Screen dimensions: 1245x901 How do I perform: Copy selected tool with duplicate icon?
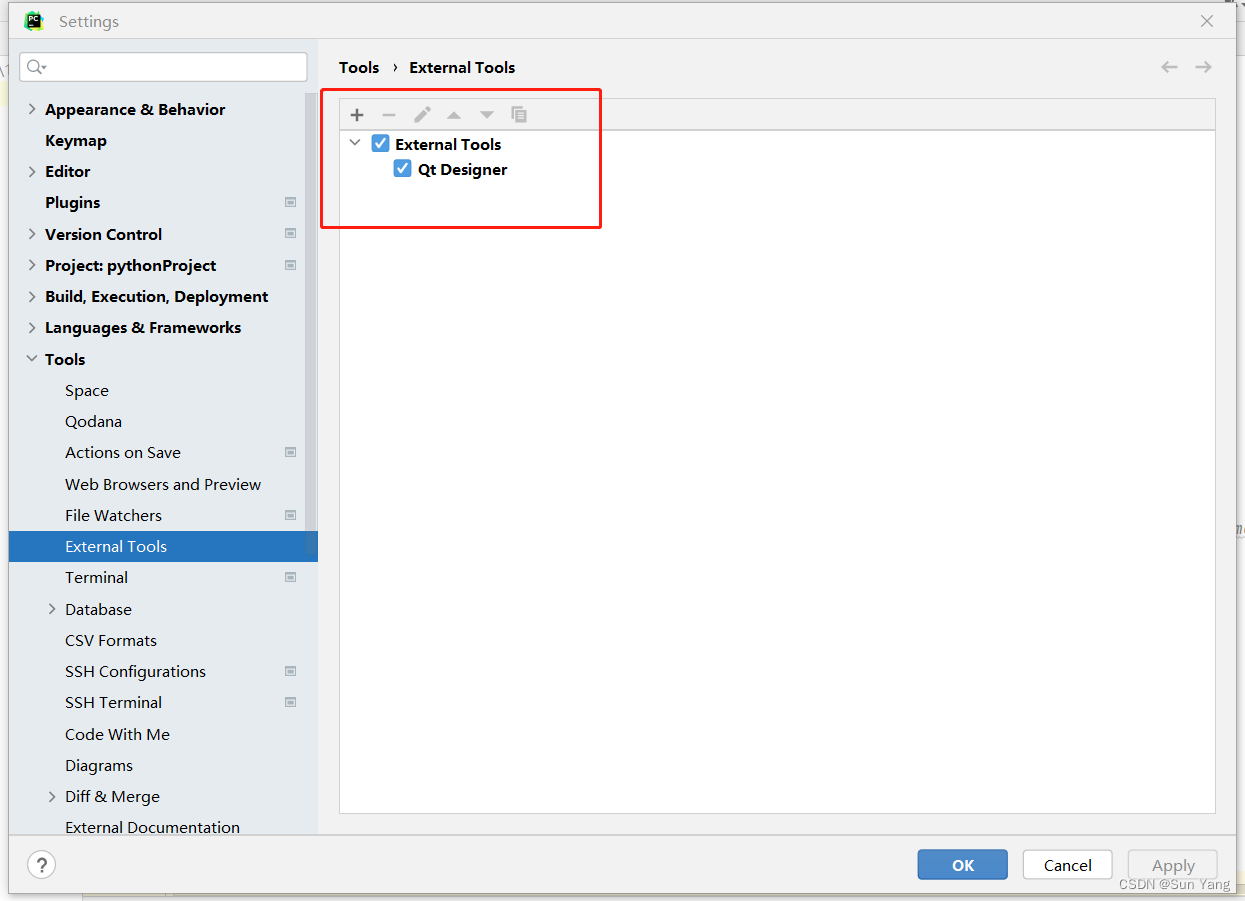519,115
